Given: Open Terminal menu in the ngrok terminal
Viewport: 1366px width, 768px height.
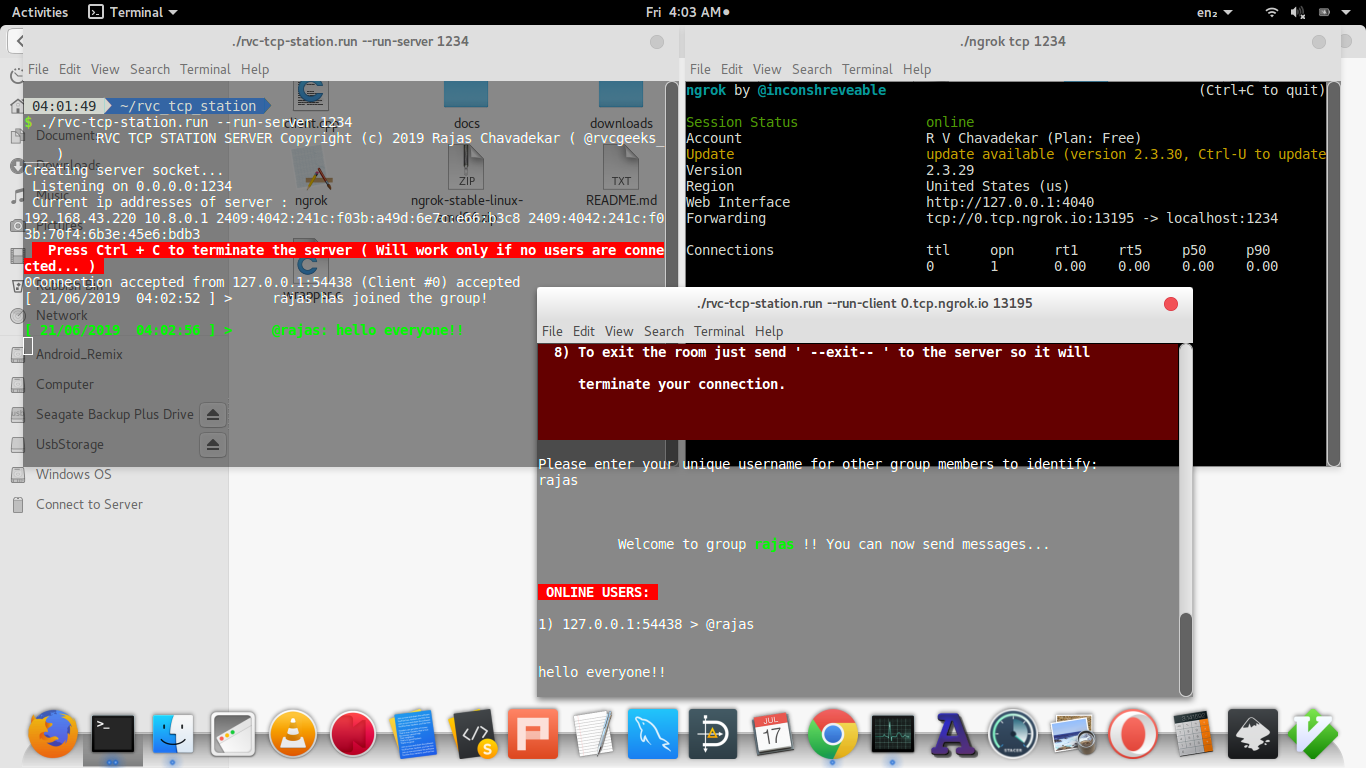Looking at the screenshot, I should (x=867, y=69).
